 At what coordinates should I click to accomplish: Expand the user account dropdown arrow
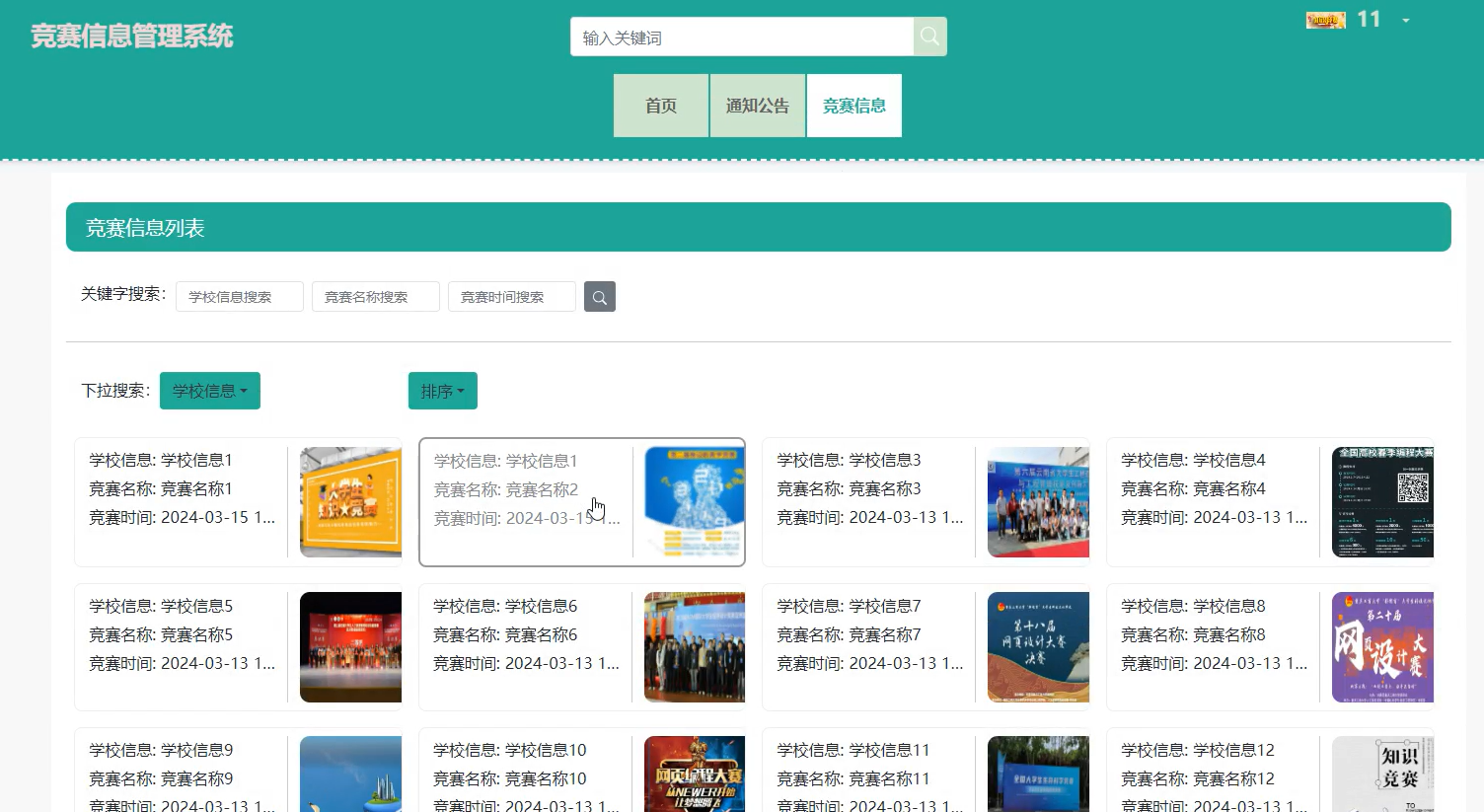1406,21
